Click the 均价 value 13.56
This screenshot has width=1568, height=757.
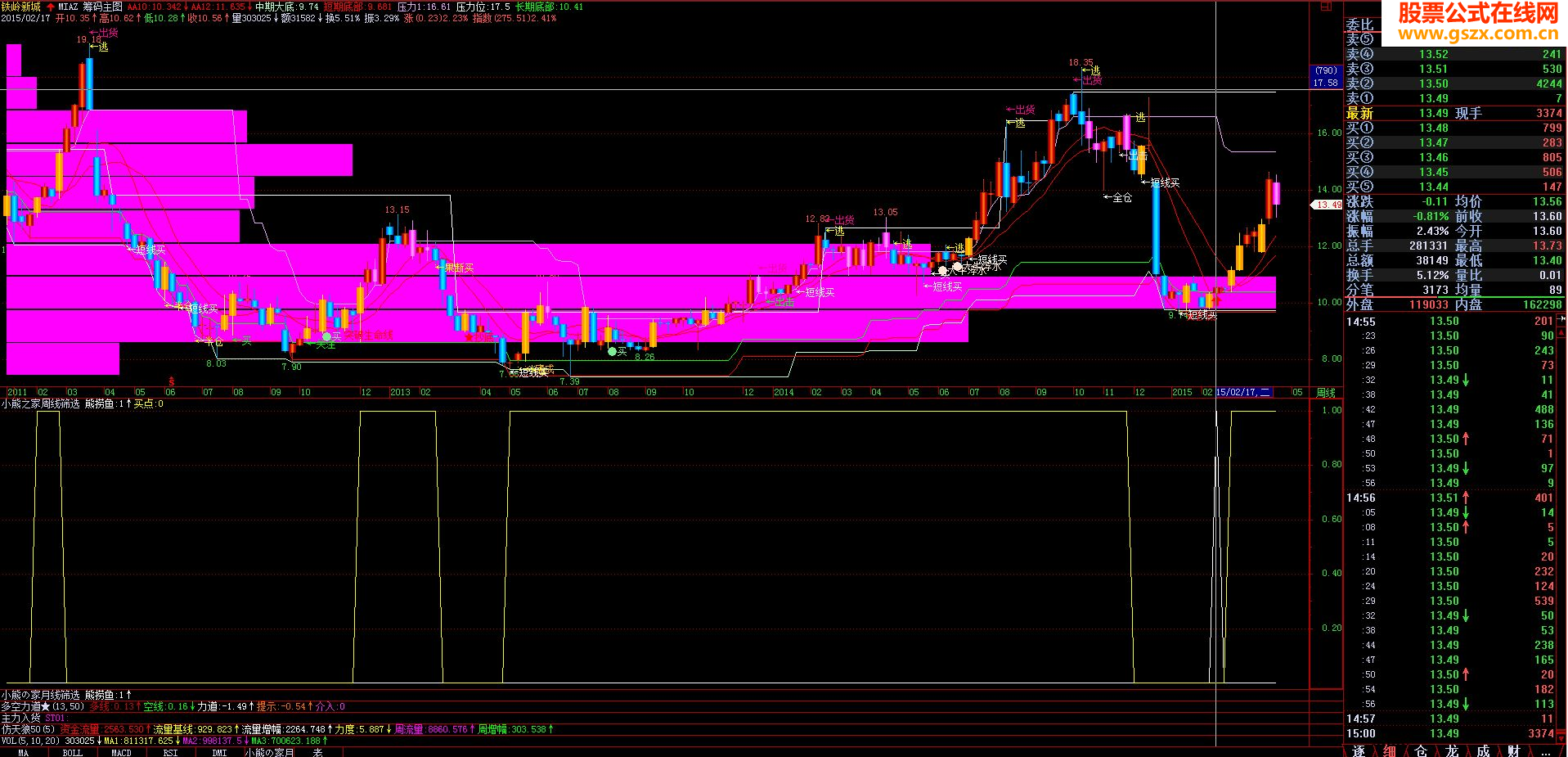tap(1547, 201)
